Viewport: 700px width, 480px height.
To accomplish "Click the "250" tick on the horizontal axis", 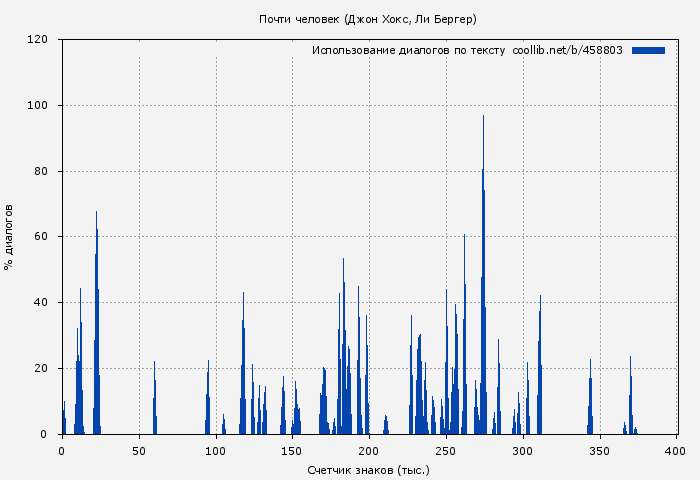I will pos(446,451).
